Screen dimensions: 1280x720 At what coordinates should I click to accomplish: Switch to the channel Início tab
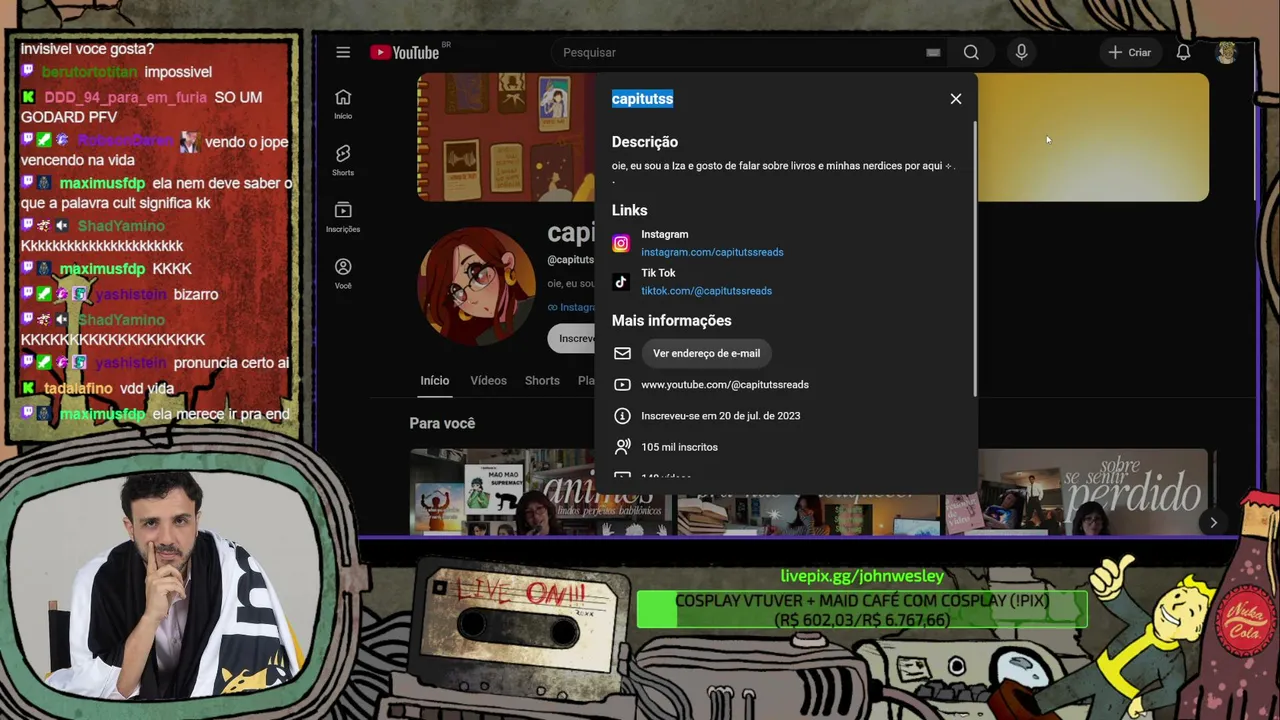pyautogui.click(x=434, y=381)
